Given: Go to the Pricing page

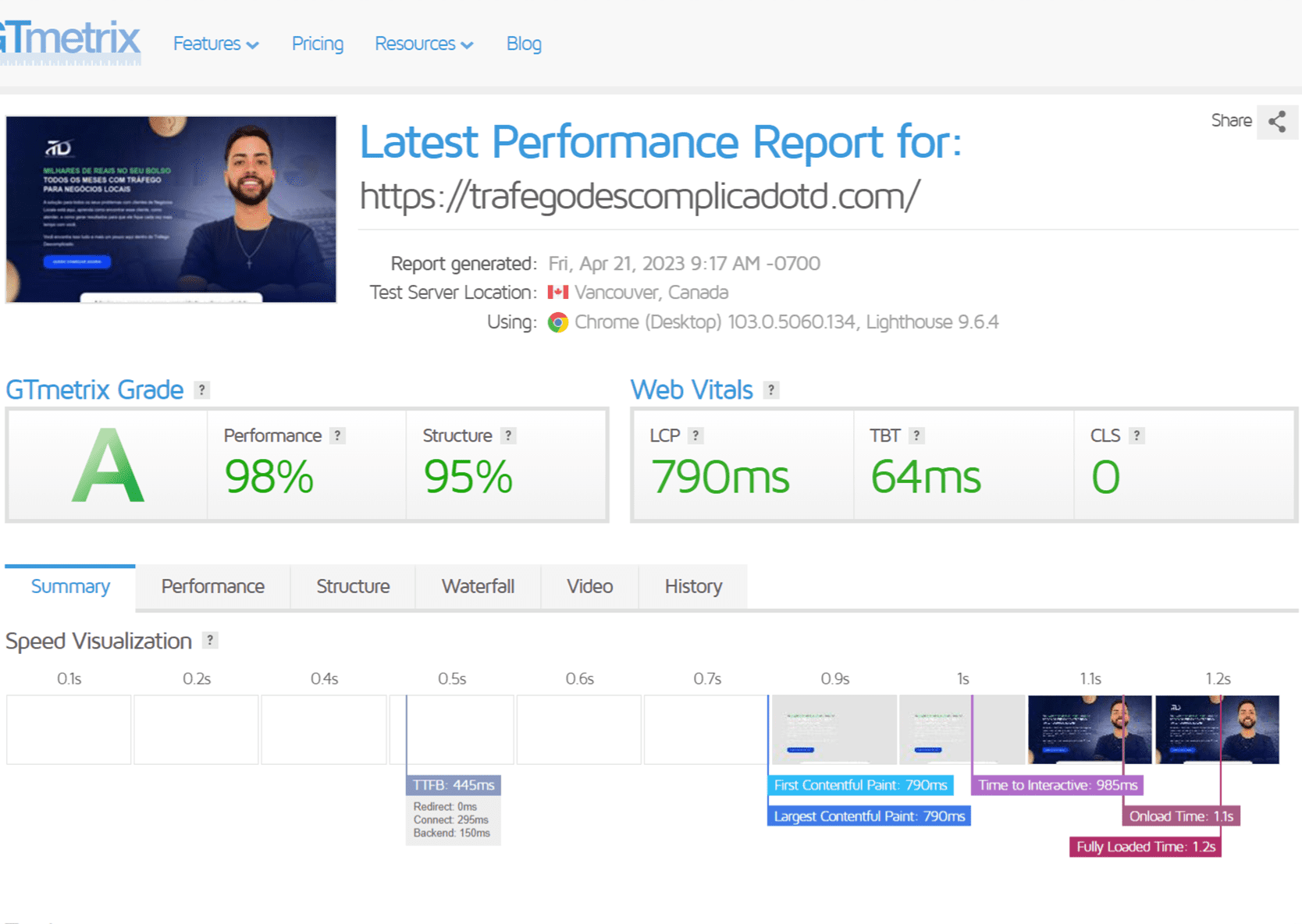Looking at the screenshot, I should [x=317, y=44].
